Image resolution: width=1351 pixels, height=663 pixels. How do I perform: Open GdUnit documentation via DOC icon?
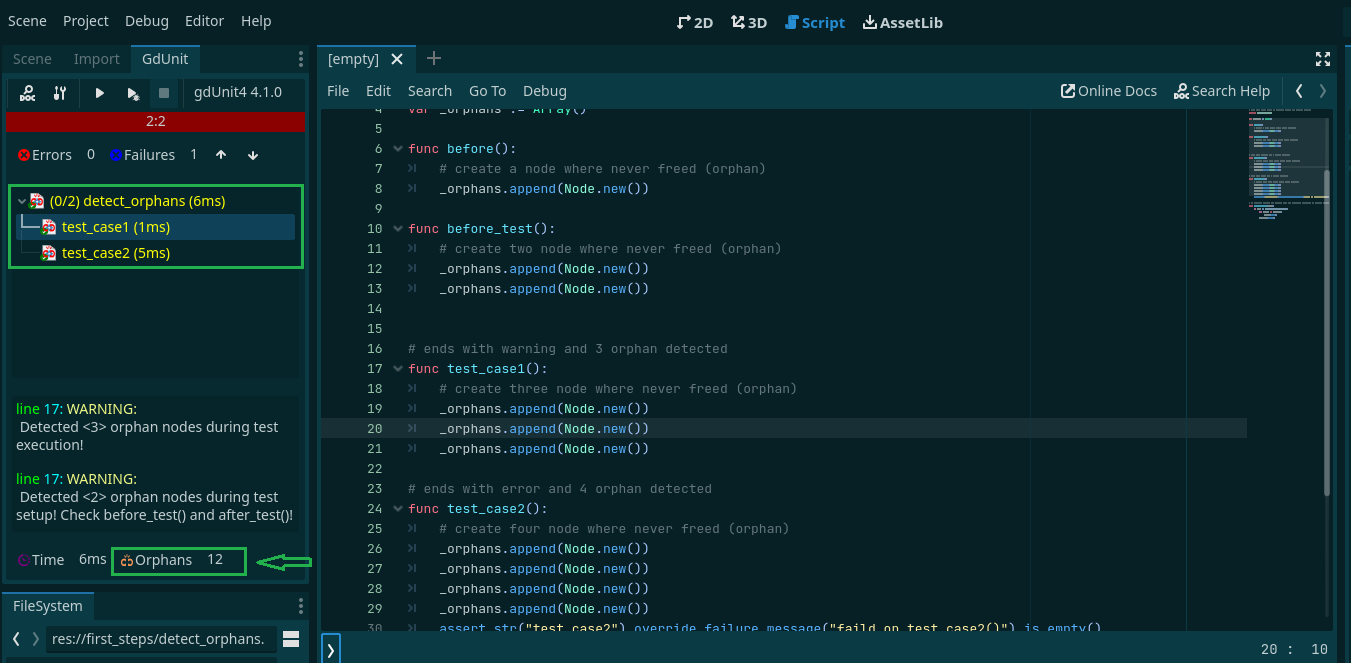(28, 93)
